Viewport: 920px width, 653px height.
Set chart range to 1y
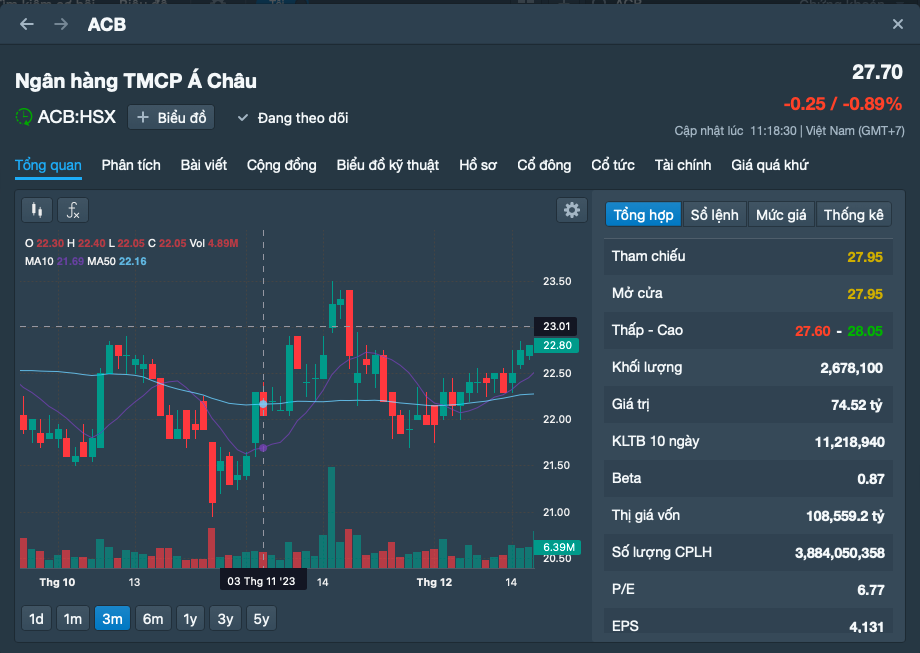click(190, 619)
